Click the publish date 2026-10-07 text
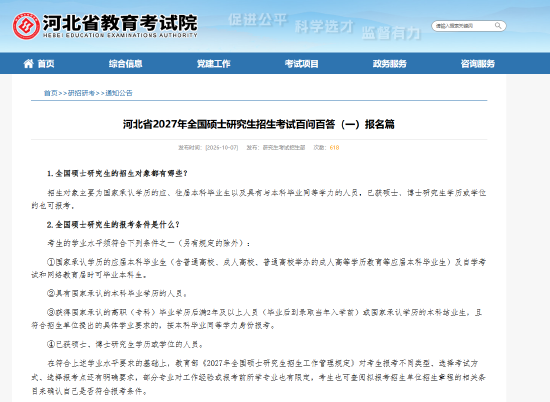This screenshot has width=550, height=402. pyautogui.click(x=222, y=148)
